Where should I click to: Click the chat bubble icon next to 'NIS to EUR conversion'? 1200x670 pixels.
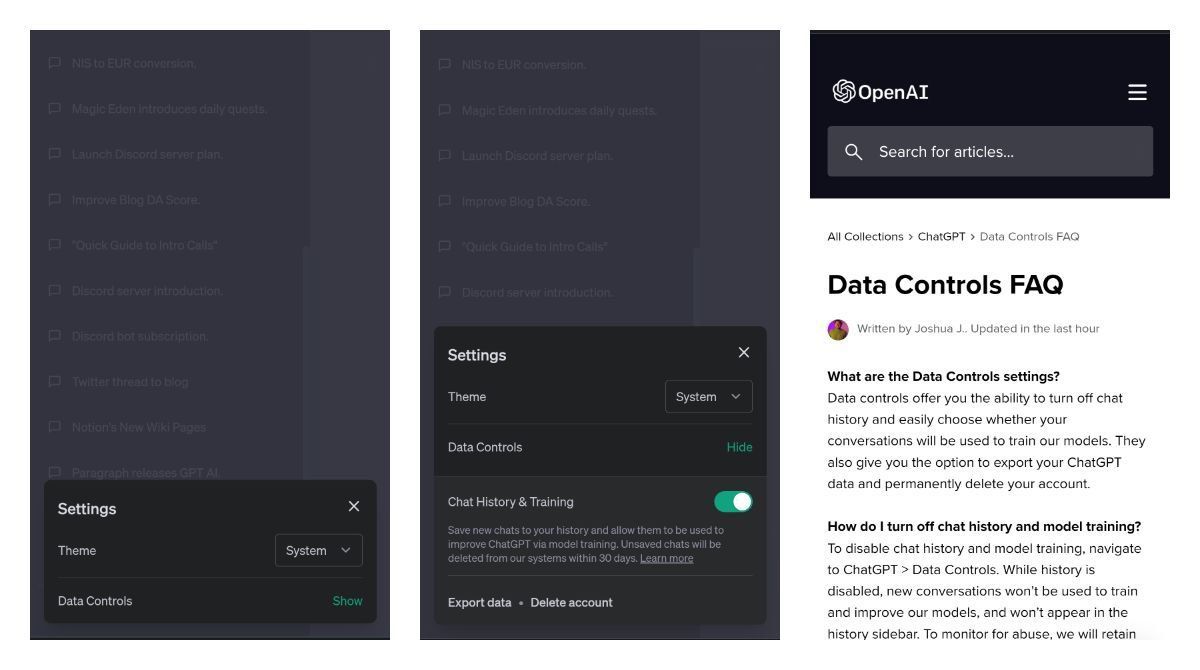pos(55,63)
